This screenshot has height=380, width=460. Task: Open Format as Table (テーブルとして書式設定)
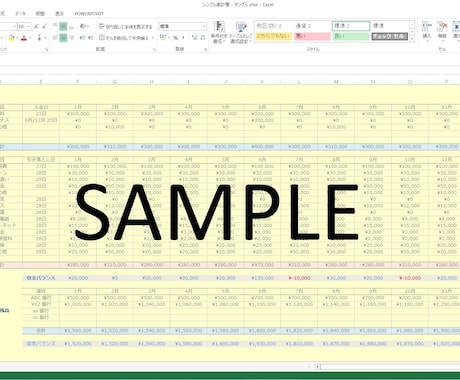point(241,33)
